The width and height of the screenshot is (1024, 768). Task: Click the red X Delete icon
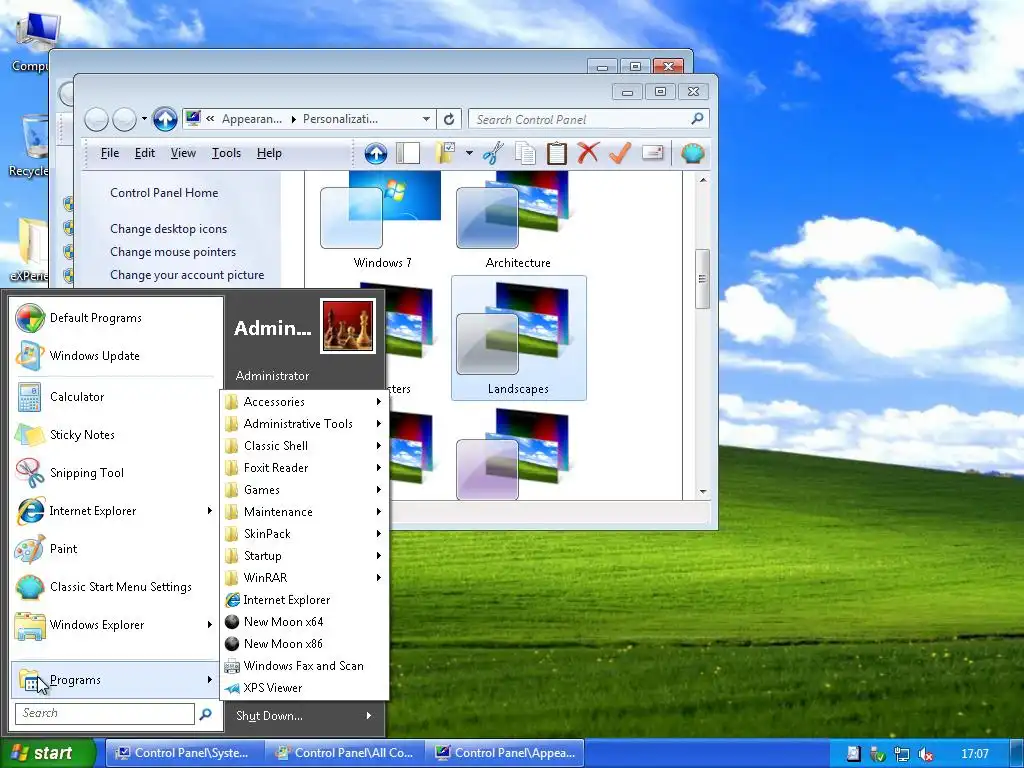click(x=588, y=153)
